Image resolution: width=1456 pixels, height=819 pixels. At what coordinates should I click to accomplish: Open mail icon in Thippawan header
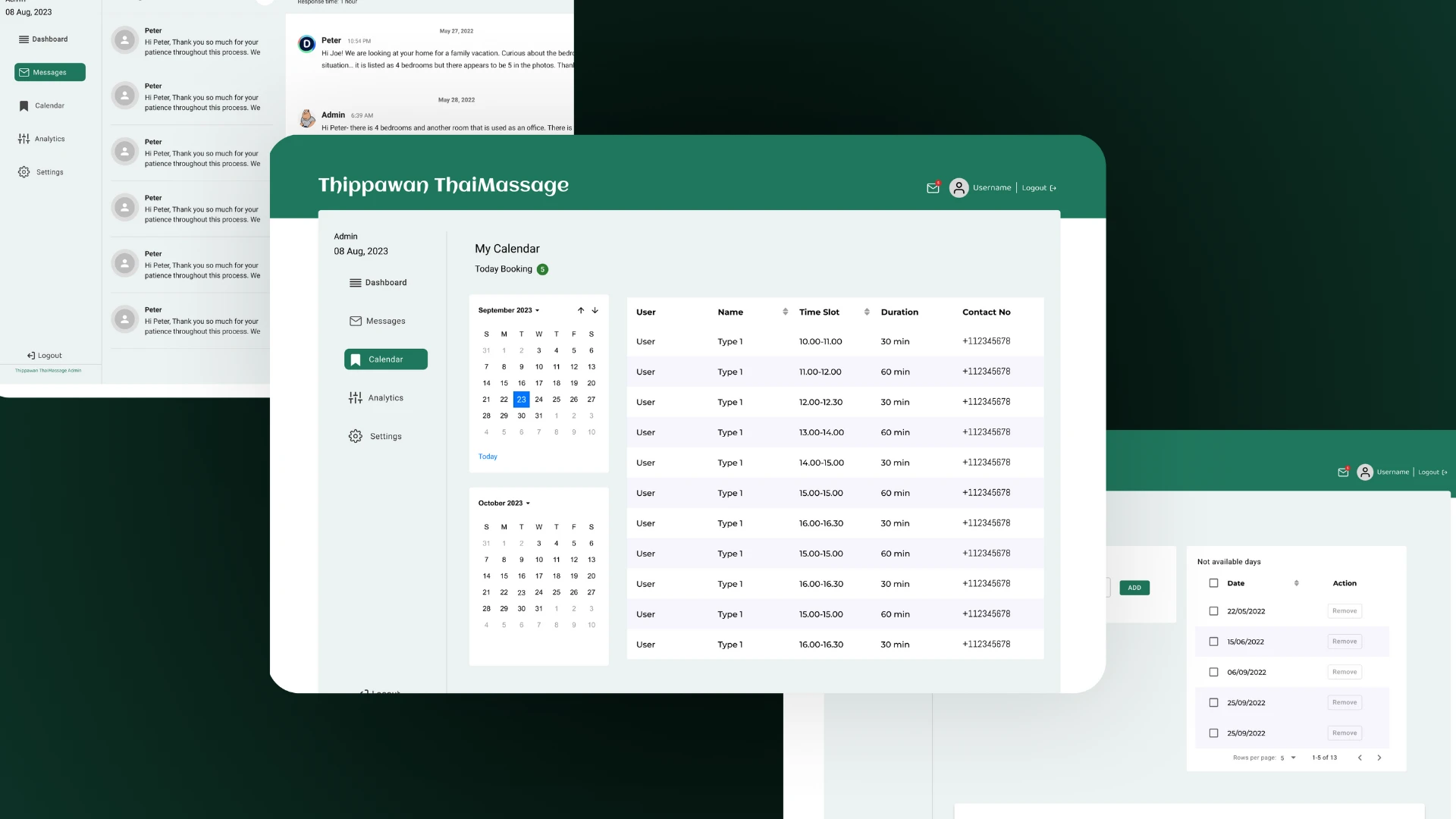[933, 188]
